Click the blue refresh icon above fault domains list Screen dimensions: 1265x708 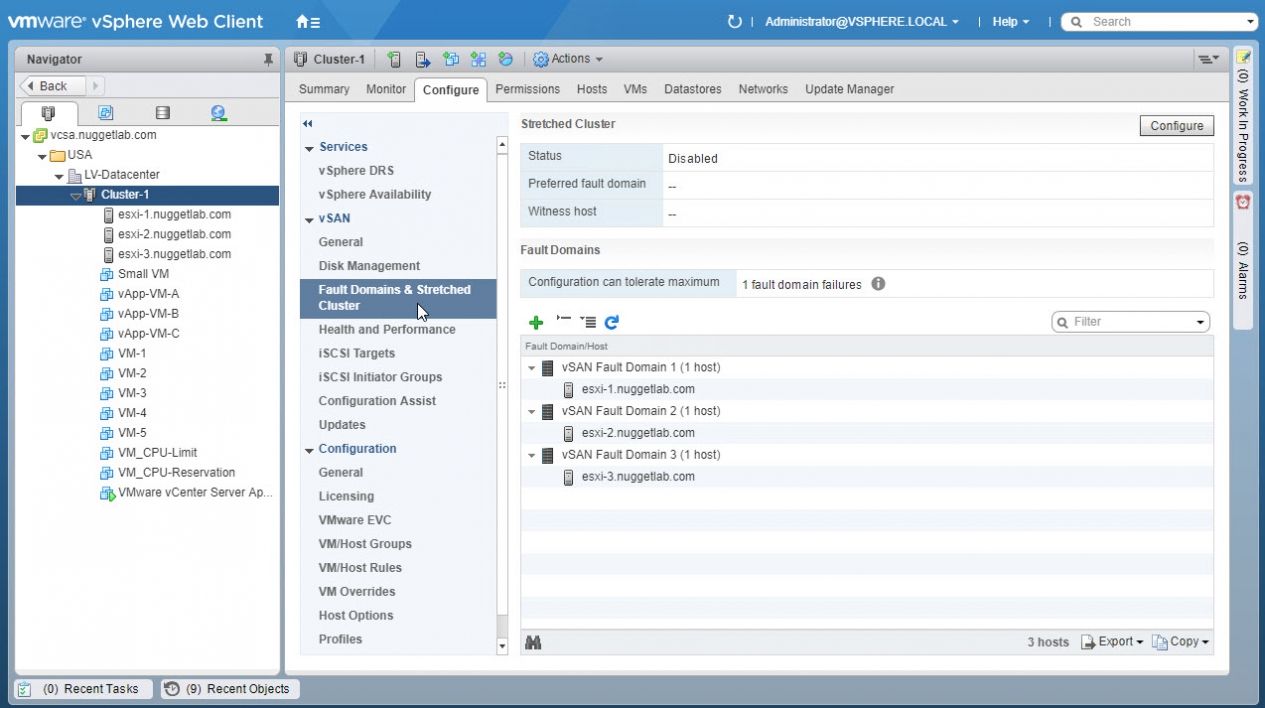(x=612, y=322)
